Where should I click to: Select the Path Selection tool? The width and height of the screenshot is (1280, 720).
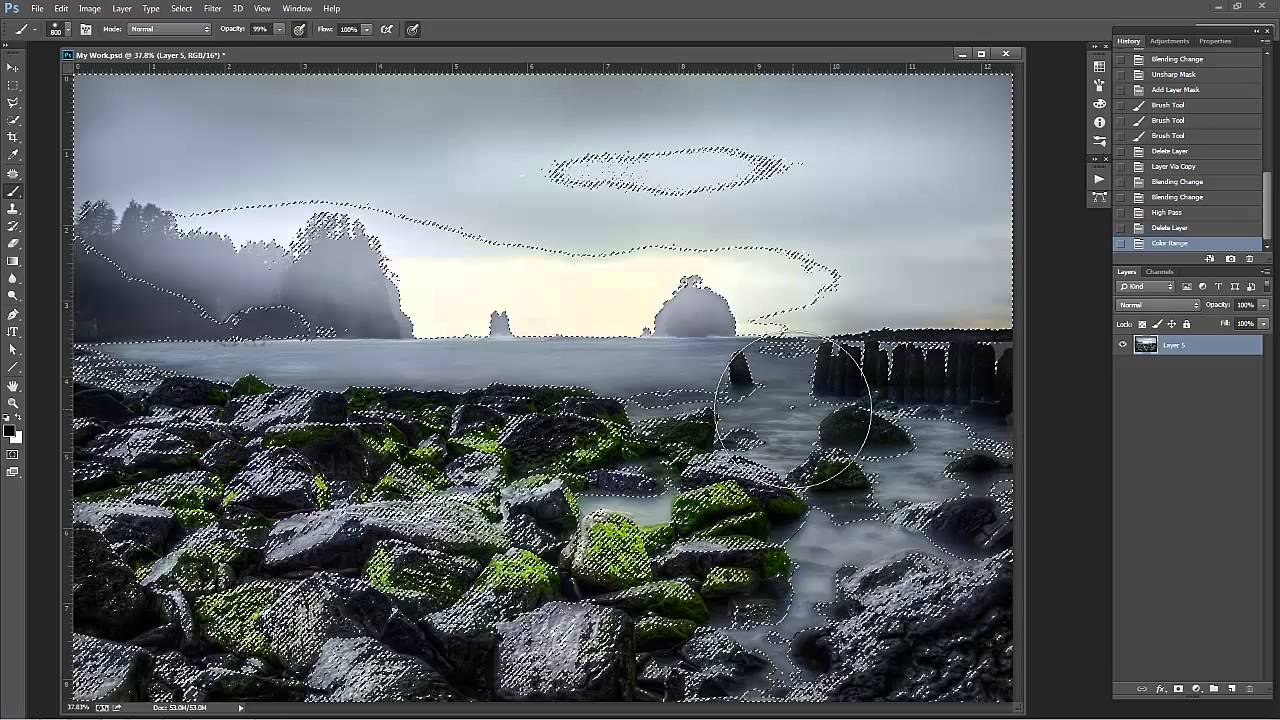coord(13,349)
